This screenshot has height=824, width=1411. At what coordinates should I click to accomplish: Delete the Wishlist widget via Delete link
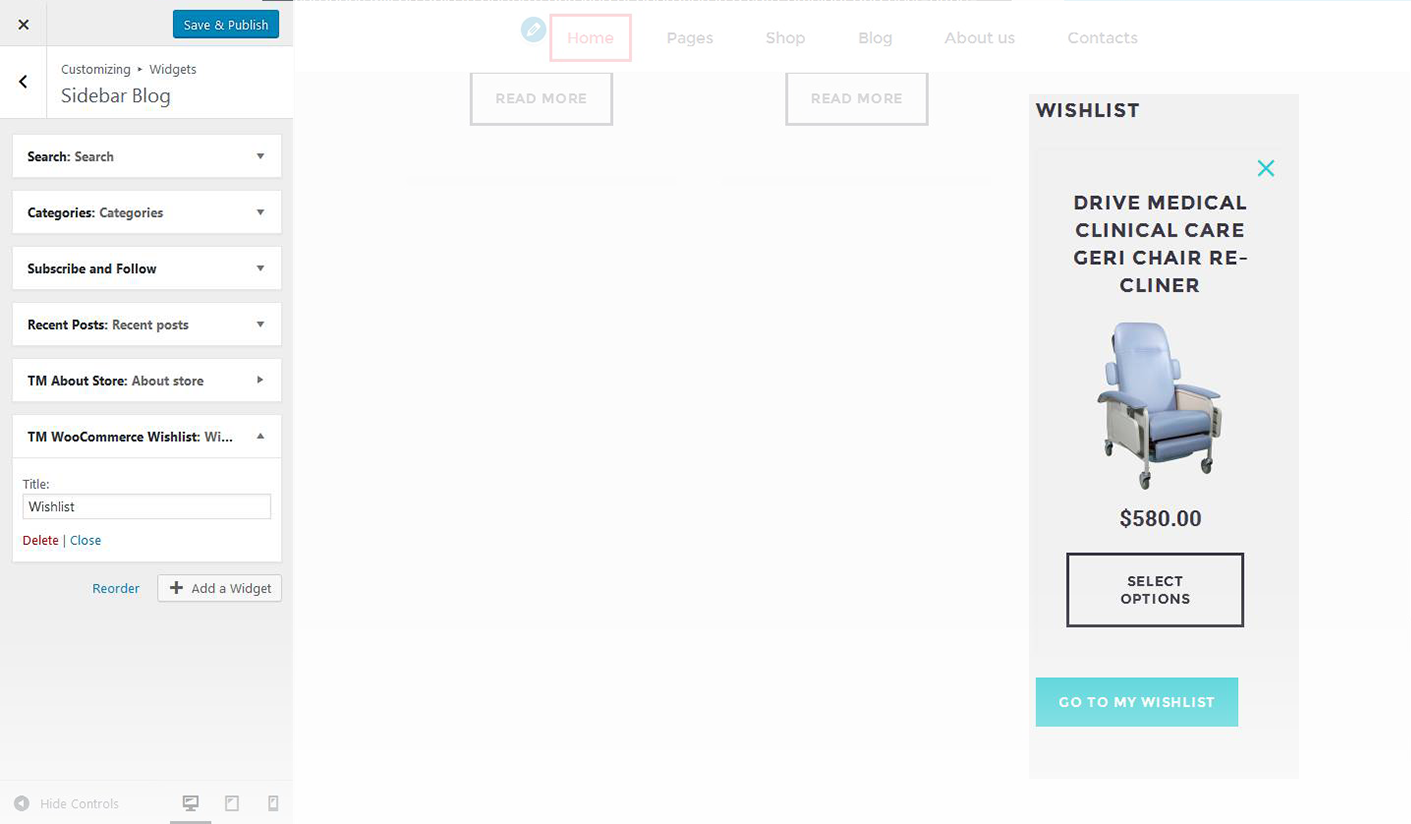[40, 540]
